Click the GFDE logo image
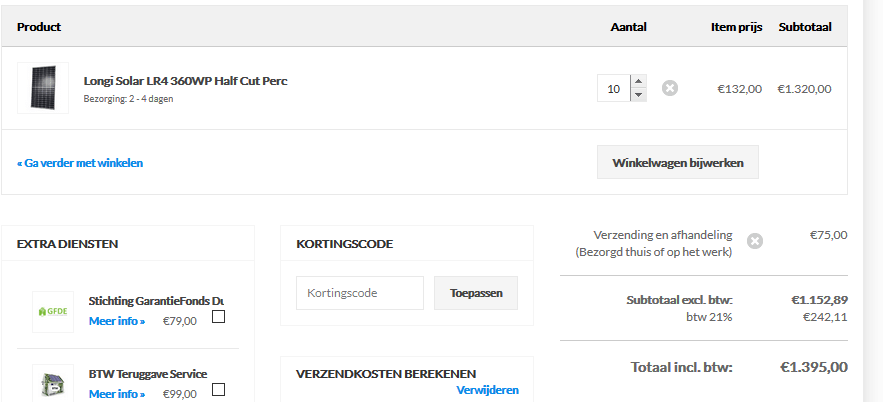 (x=53, y=312)
